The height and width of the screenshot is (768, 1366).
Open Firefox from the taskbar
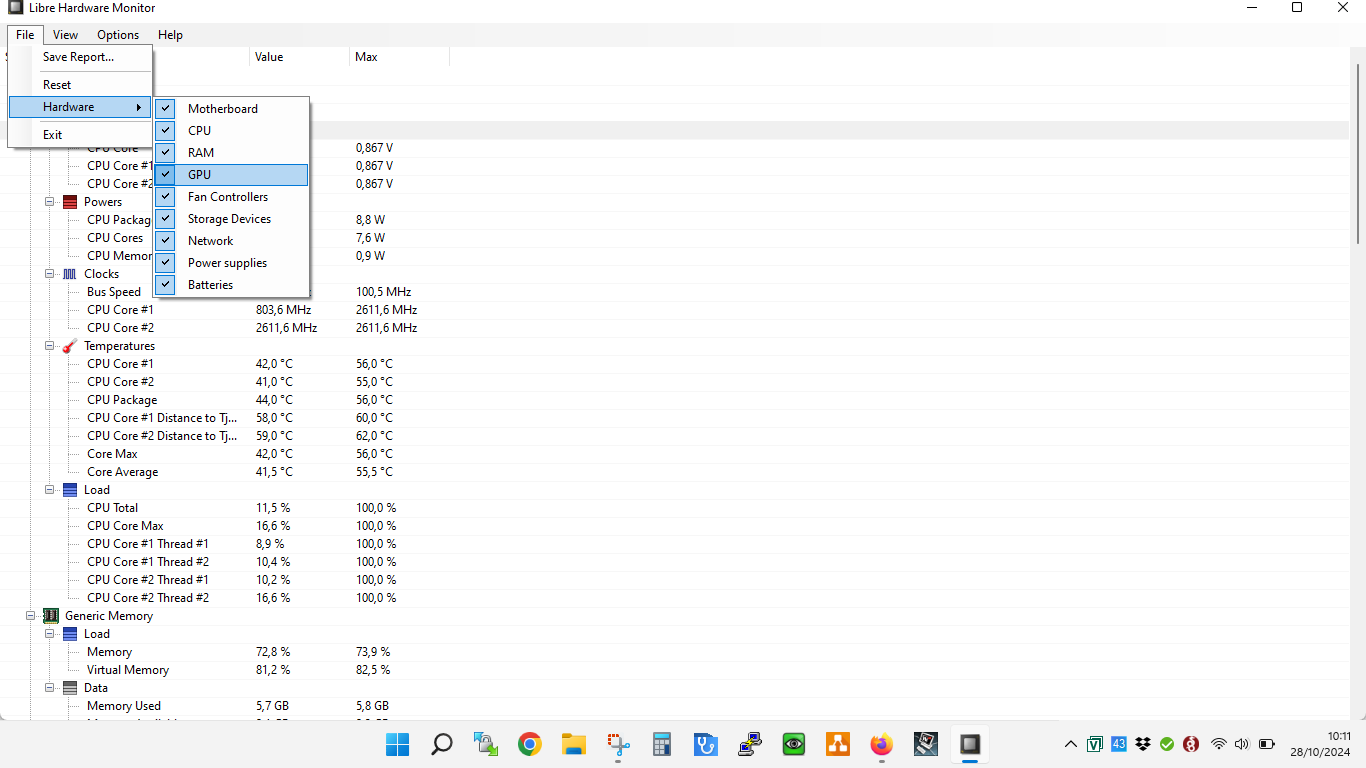(x=881, y=744)
